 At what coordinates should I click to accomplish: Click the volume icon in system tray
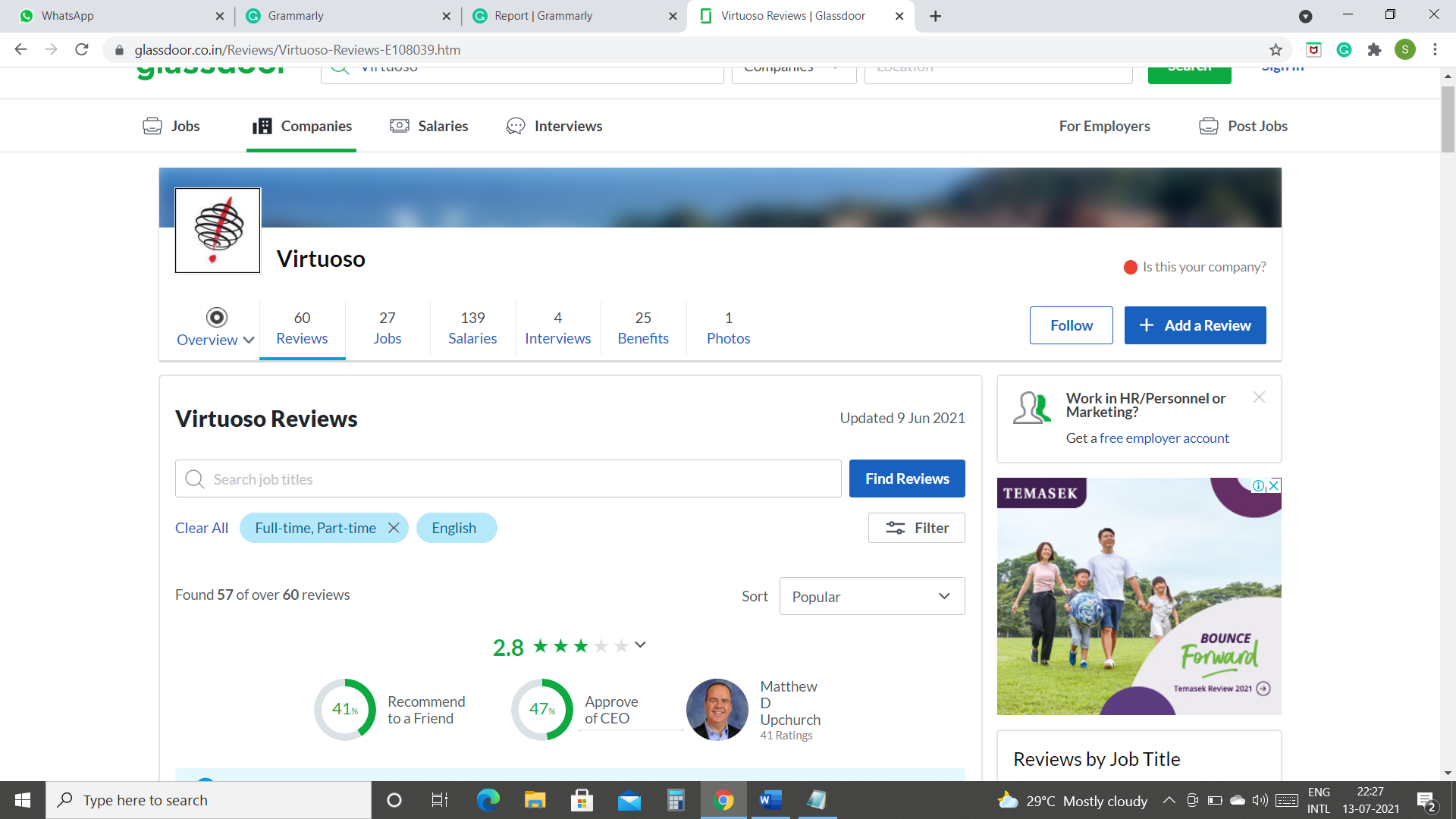[x=1260, y=800]
